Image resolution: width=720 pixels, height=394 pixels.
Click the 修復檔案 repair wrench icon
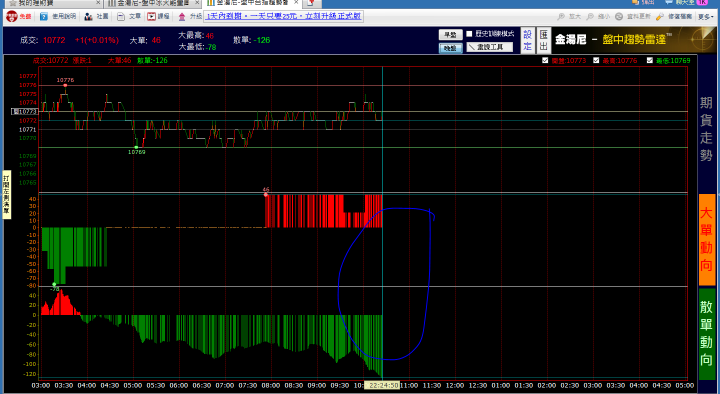point(660,17)
